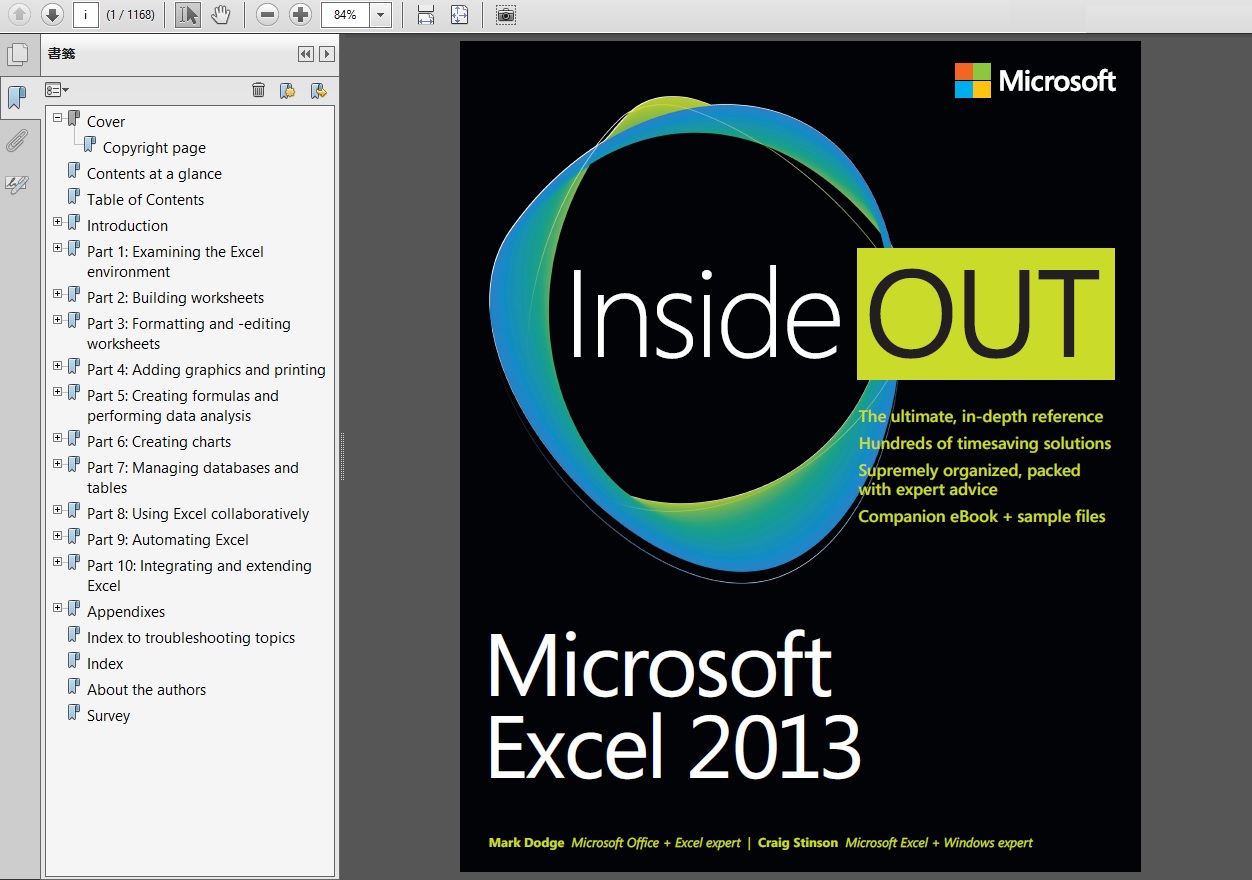The image size is (1252, 880).
Task: Open the Contents at a glance bookmark
Action: point(154,174)
